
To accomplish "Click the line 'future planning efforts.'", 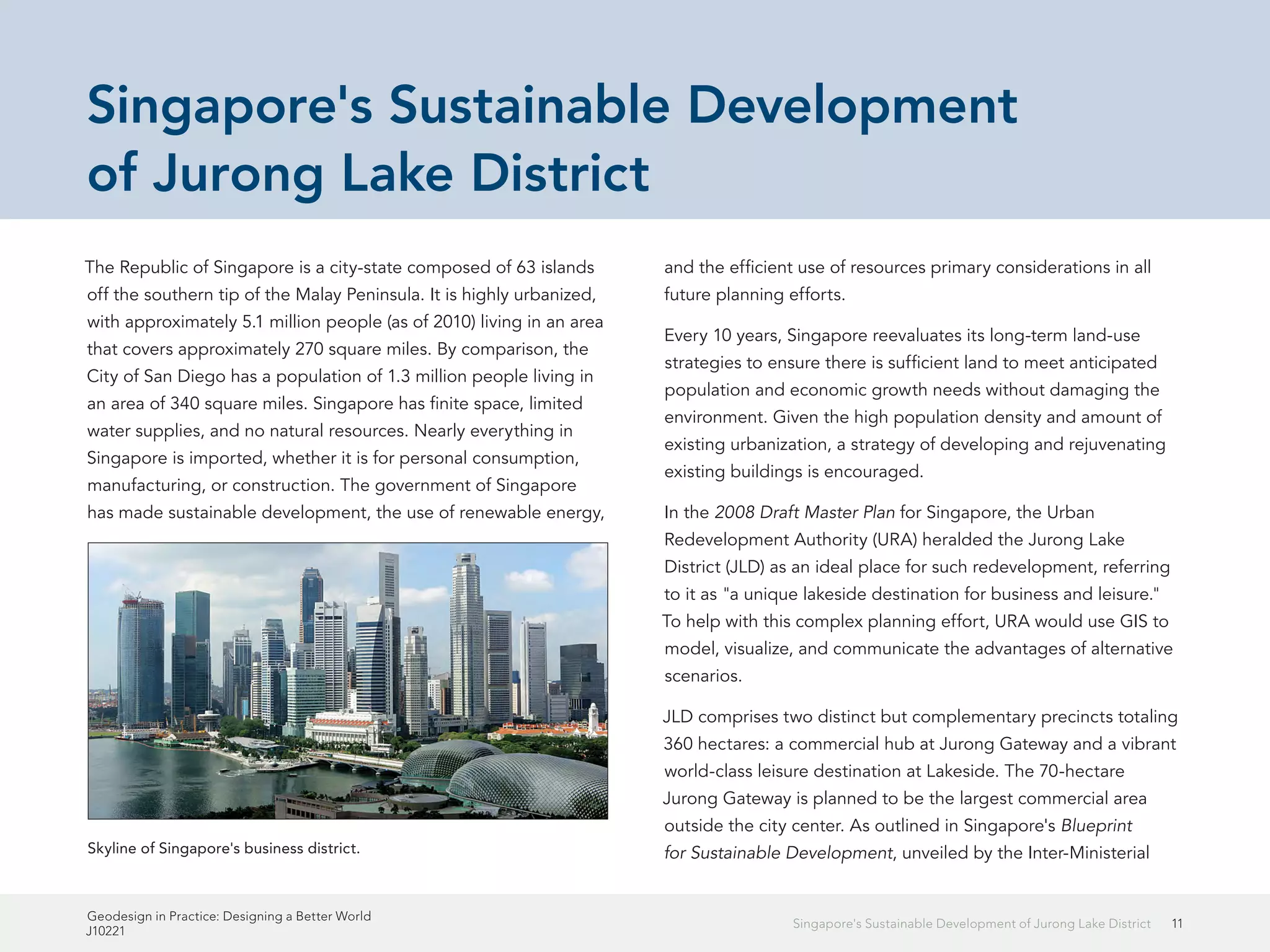I will point(755,294).
